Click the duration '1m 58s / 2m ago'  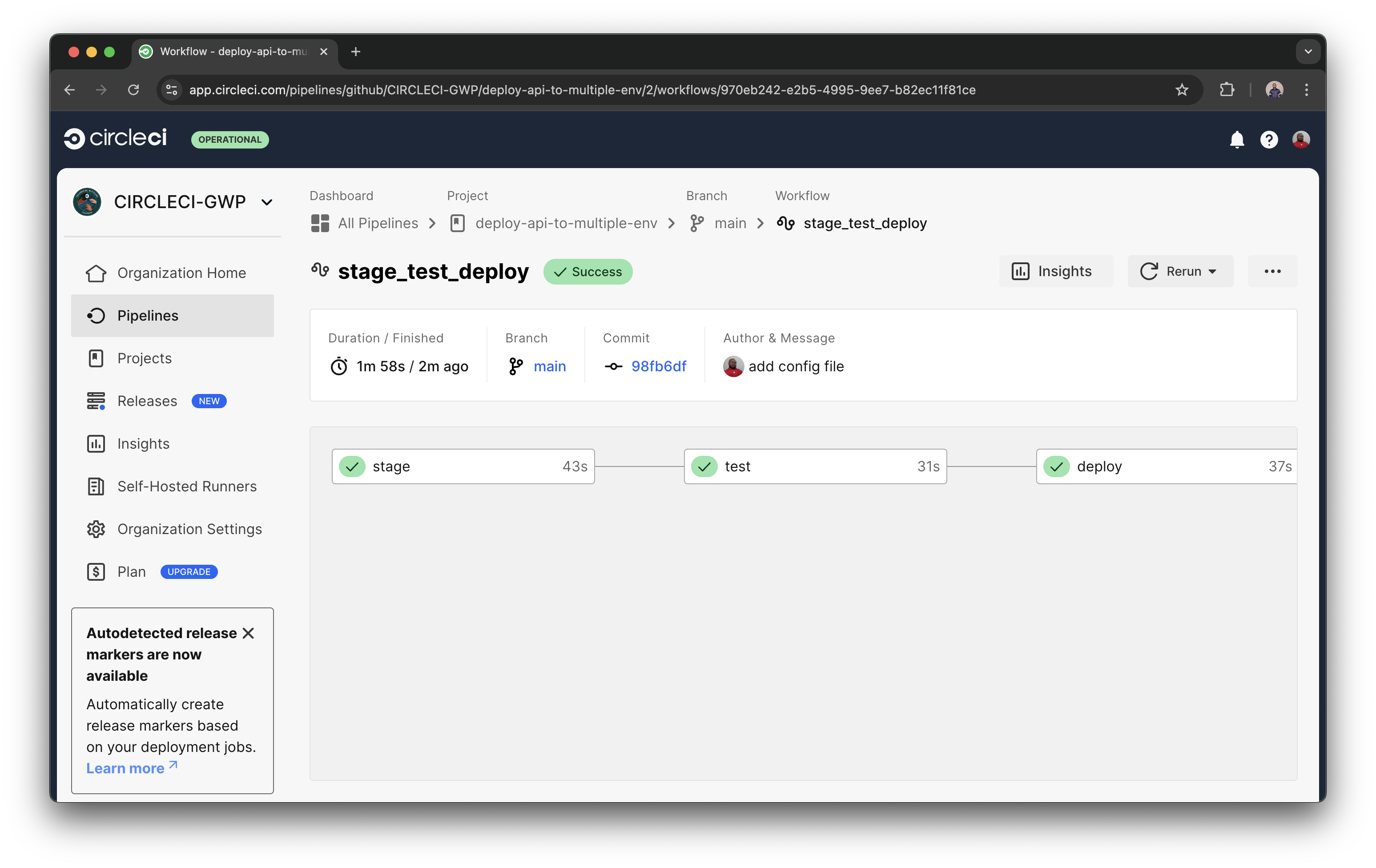tap(412, 366)
